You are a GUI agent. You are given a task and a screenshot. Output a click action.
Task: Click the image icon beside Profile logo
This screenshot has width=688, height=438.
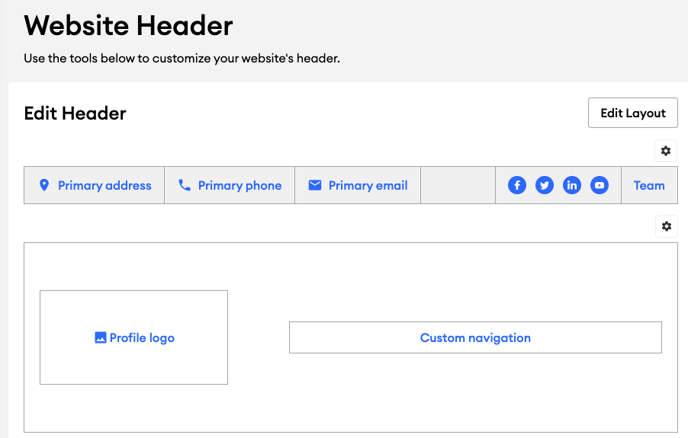[x=100, y=338]
